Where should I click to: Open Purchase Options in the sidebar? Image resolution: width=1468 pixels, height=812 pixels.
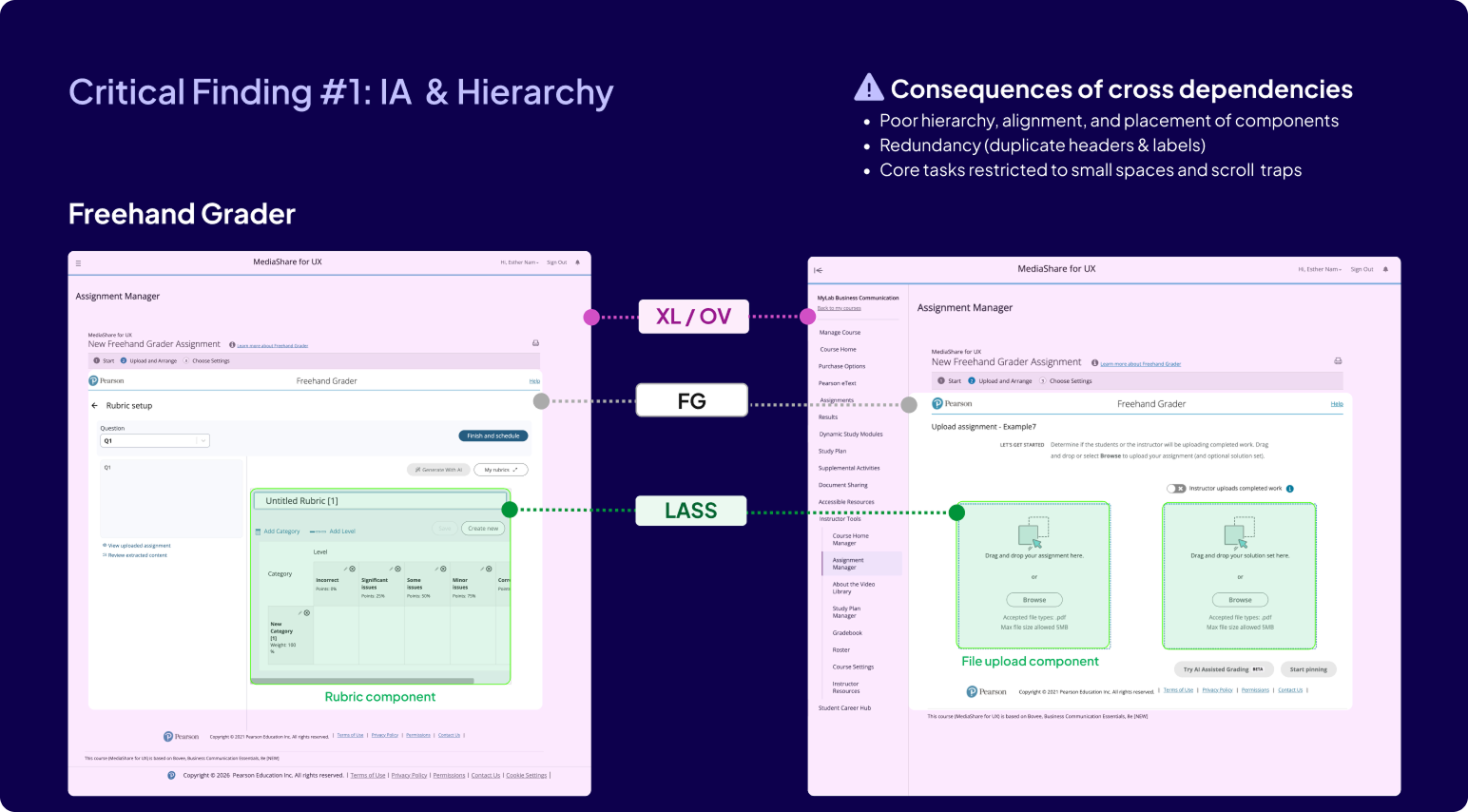pos(841,367)
